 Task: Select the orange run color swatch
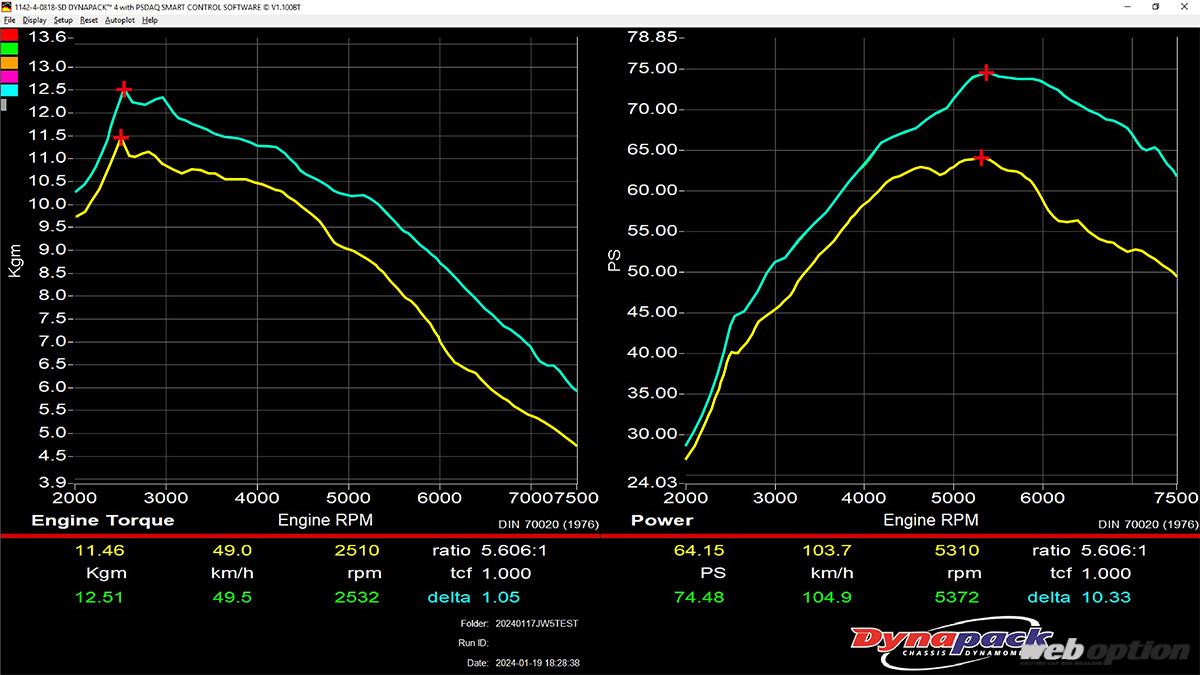[9, 63]
